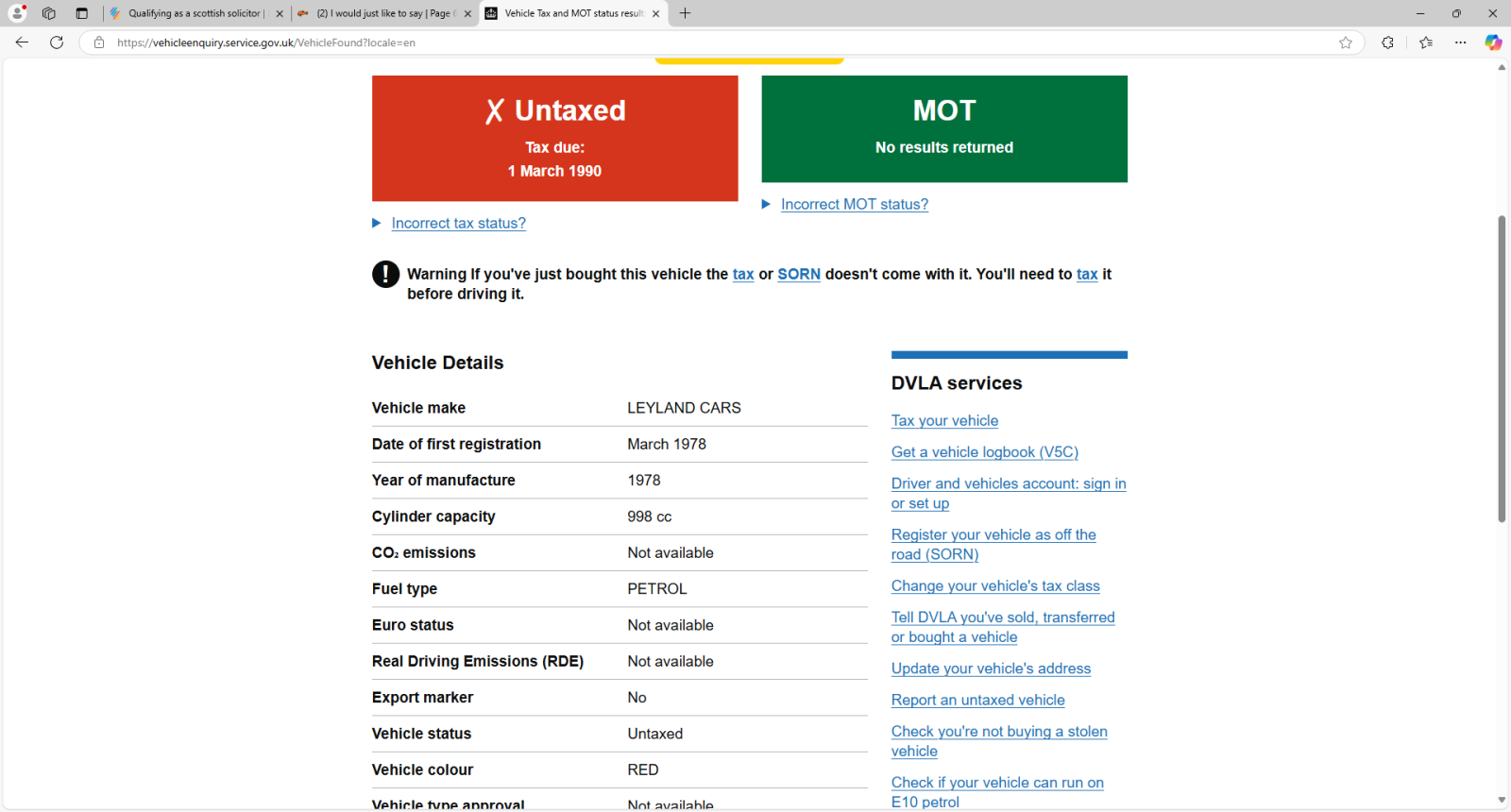Open Change your vehicle's tax class link
1511x812 pixels.
(995, 586)
